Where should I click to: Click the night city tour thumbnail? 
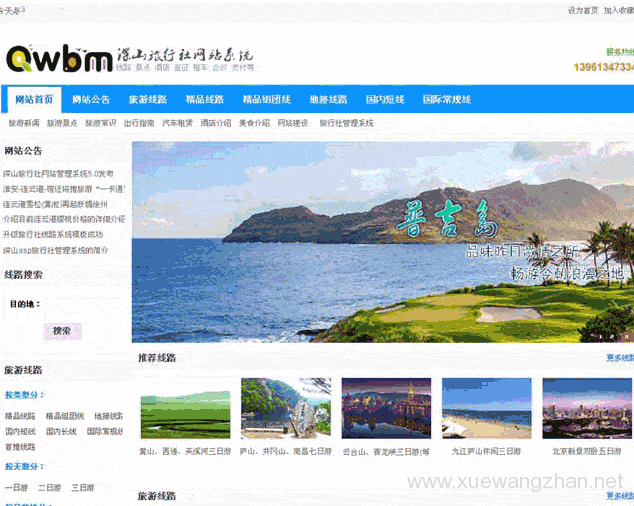386,408
